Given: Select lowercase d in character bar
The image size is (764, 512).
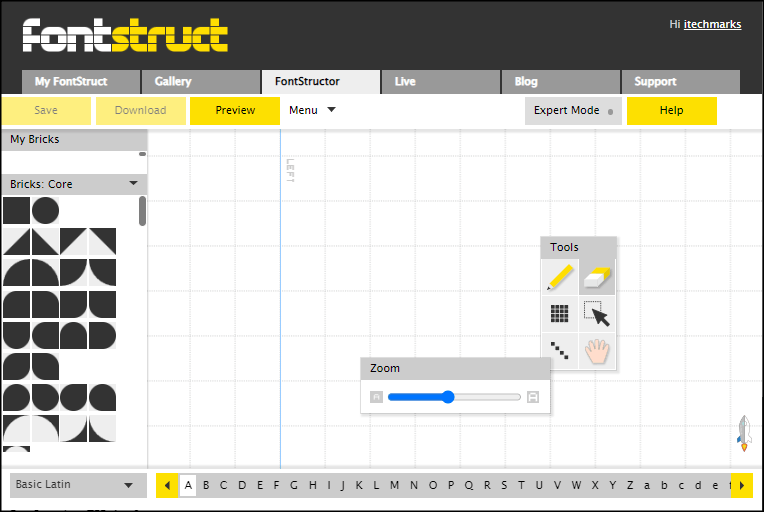Looking at the screenshot, I should (x=698, y=485).
